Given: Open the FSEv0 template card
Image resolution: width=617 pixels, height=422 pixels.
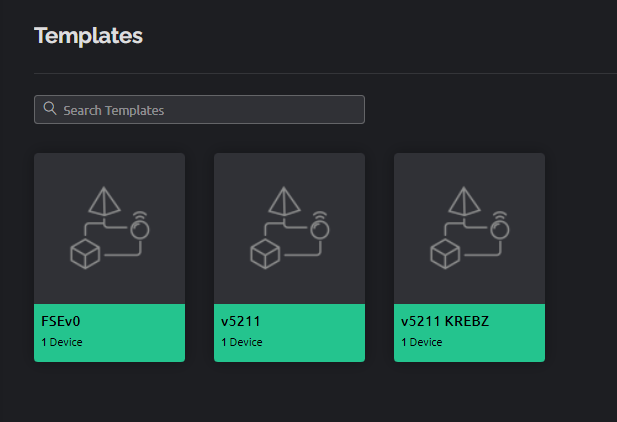Looking at the screenshot, I should point(109,257).
